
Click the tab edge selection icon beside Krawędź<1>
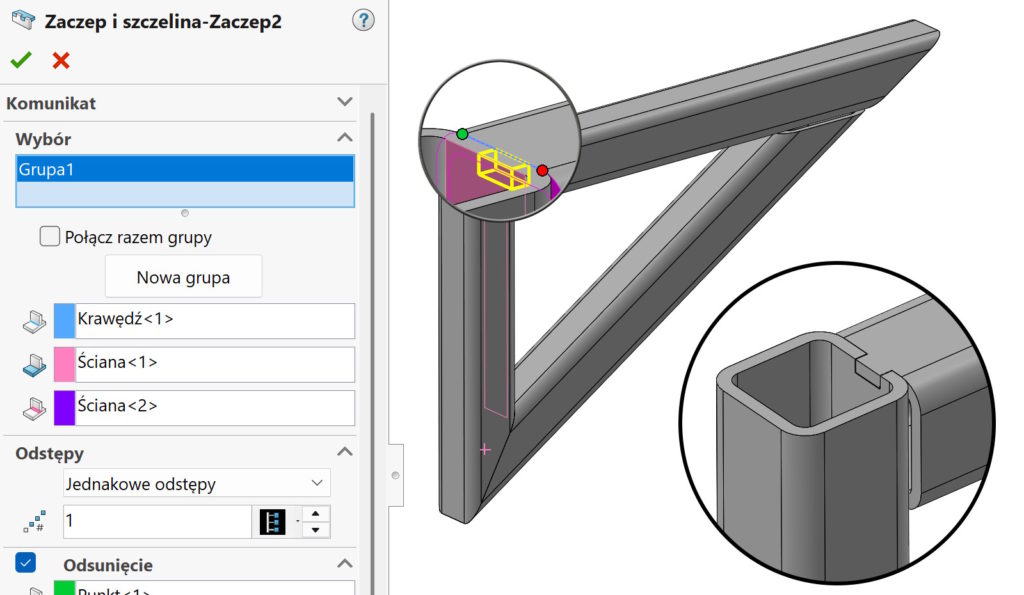pyautogui.click(x=34, y=321)
